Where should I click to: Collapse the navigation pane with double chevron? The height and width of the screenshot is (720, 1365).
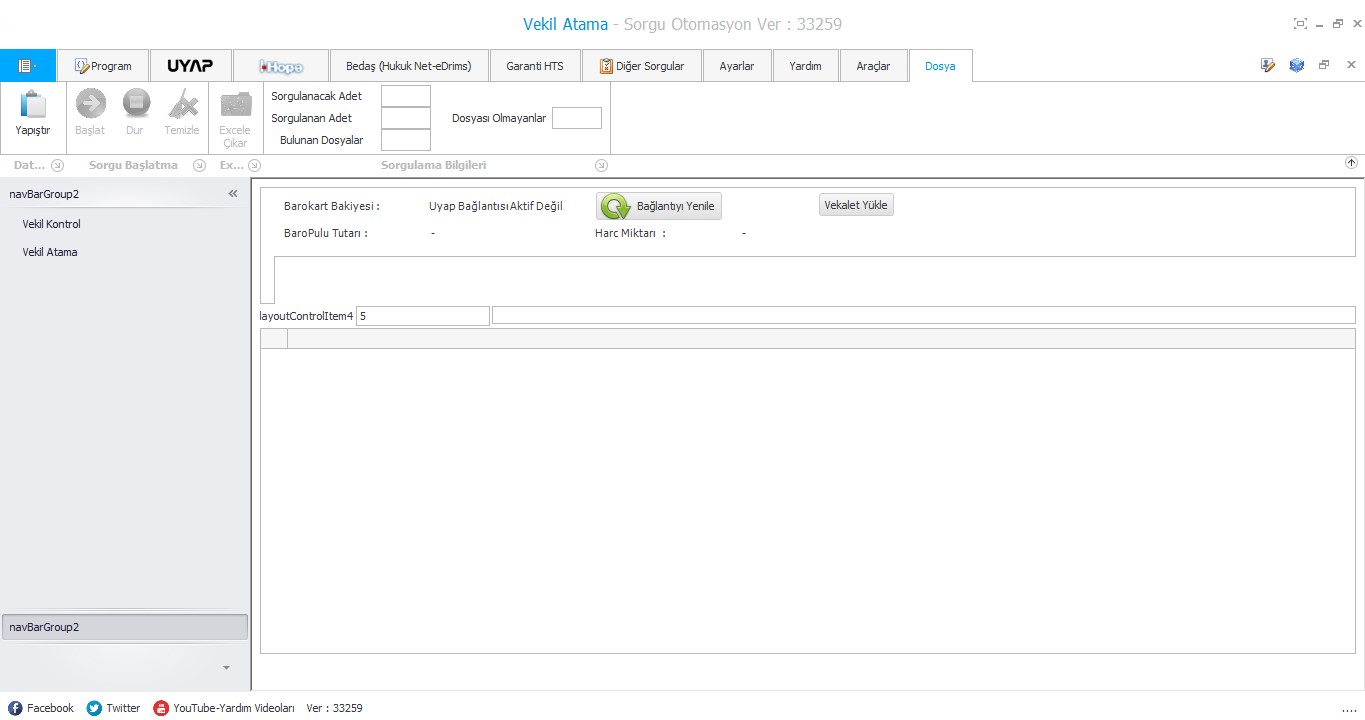(x=233, y=194)
